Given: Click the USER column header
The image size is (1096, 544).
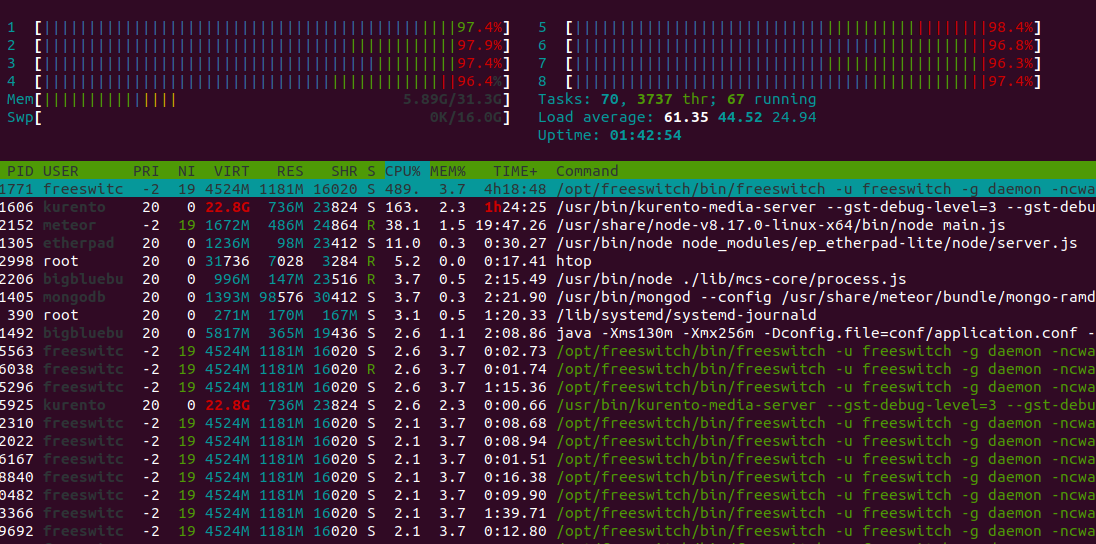Looking at the screenshot, I should click(x=60, y=171).
